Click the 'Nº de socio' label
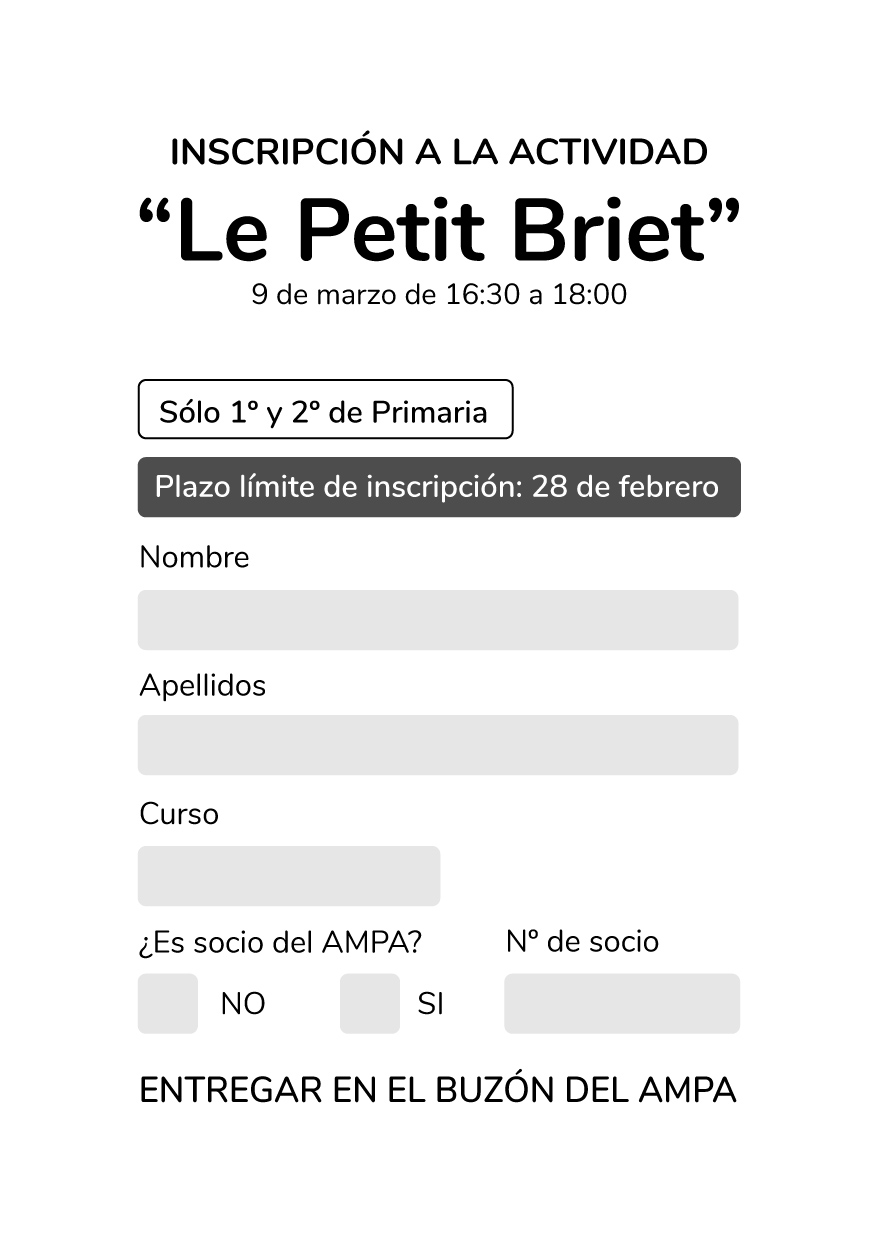This screenshot has height=1241, width=879. coord(582,942)
